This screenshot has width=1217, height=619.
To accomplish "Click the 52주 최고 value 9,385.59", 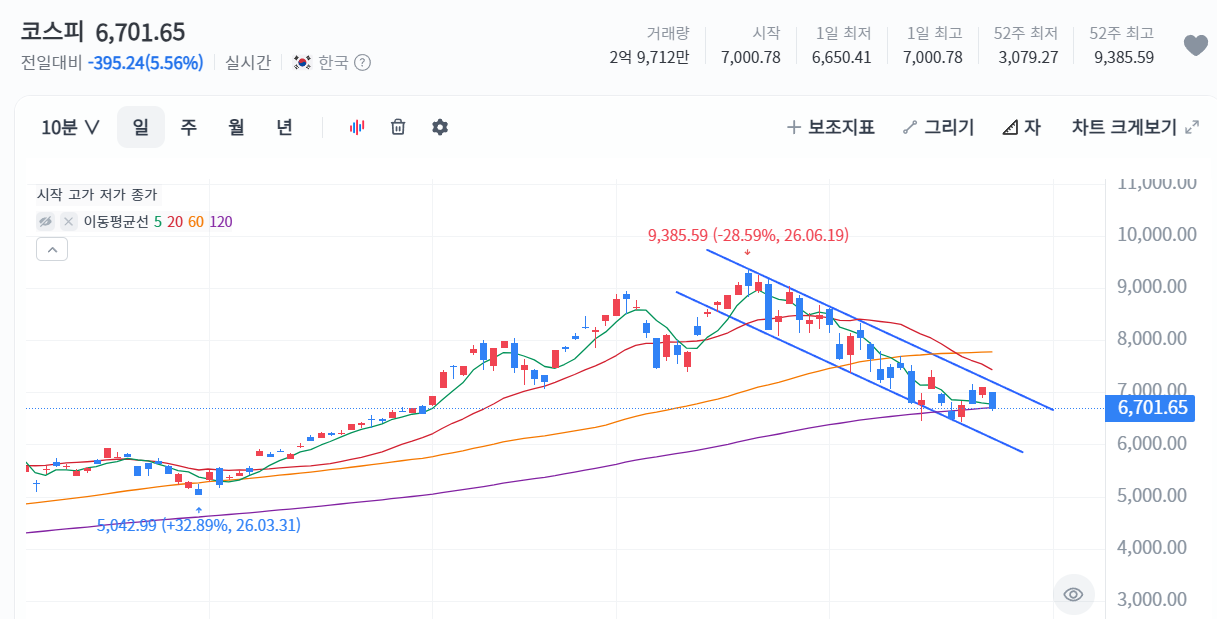I will click(x=1124, y=57).
